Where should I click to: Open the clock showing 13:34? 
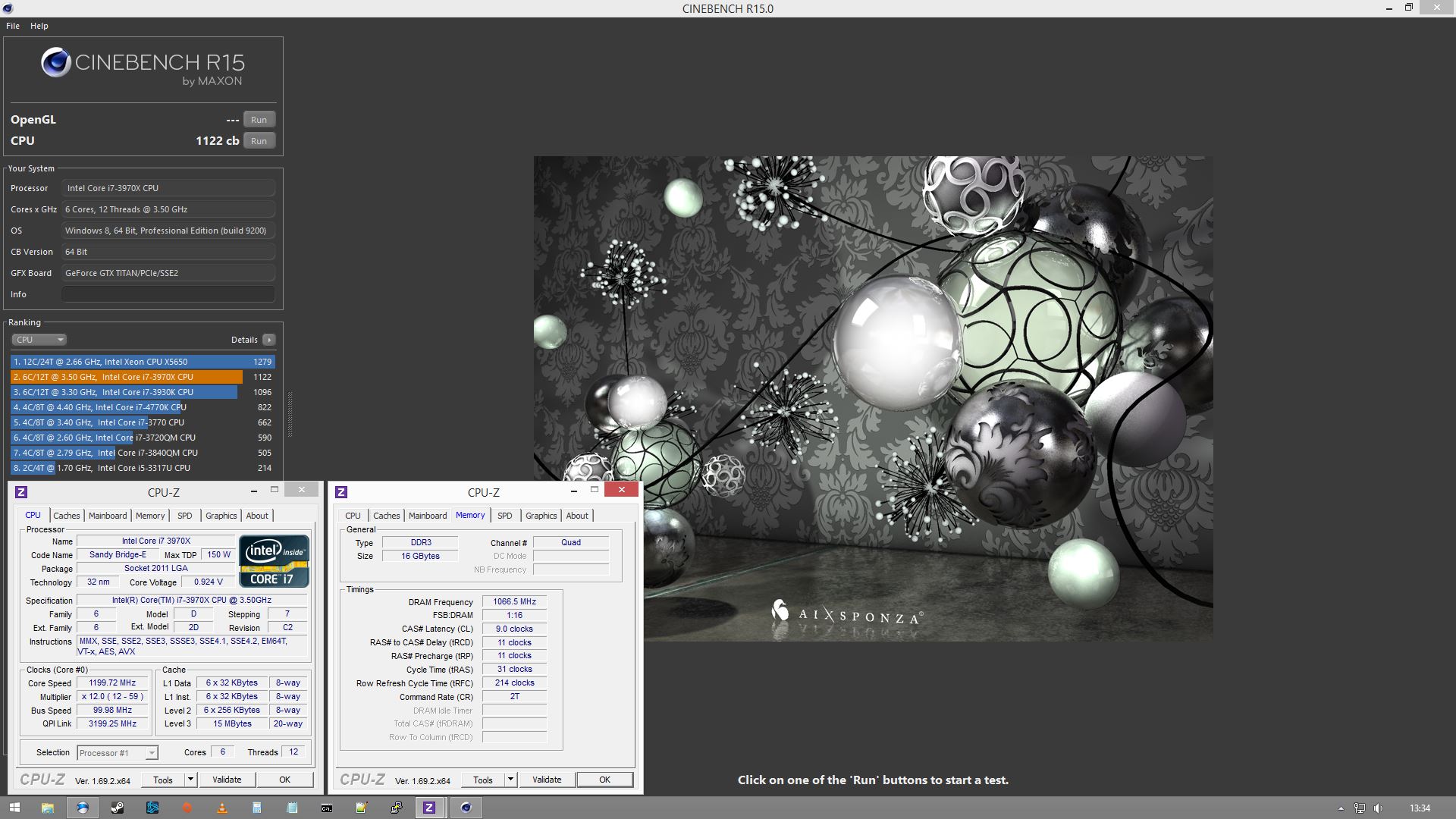(1420, 808)
